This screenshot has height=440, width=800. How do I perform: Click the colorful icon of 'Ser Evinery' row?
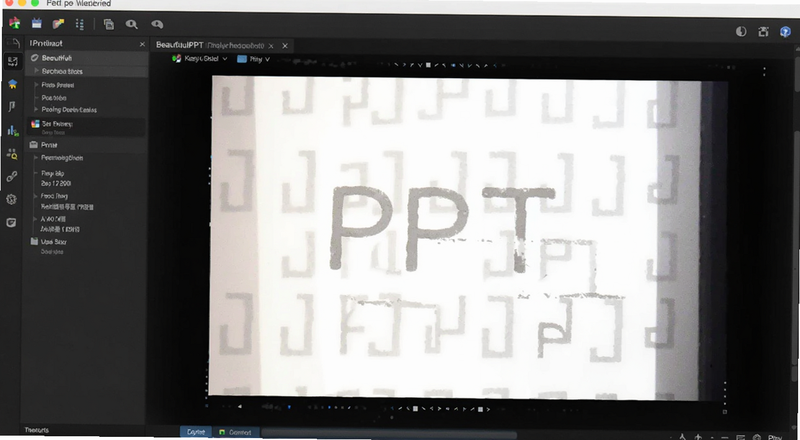click(35, 124)
